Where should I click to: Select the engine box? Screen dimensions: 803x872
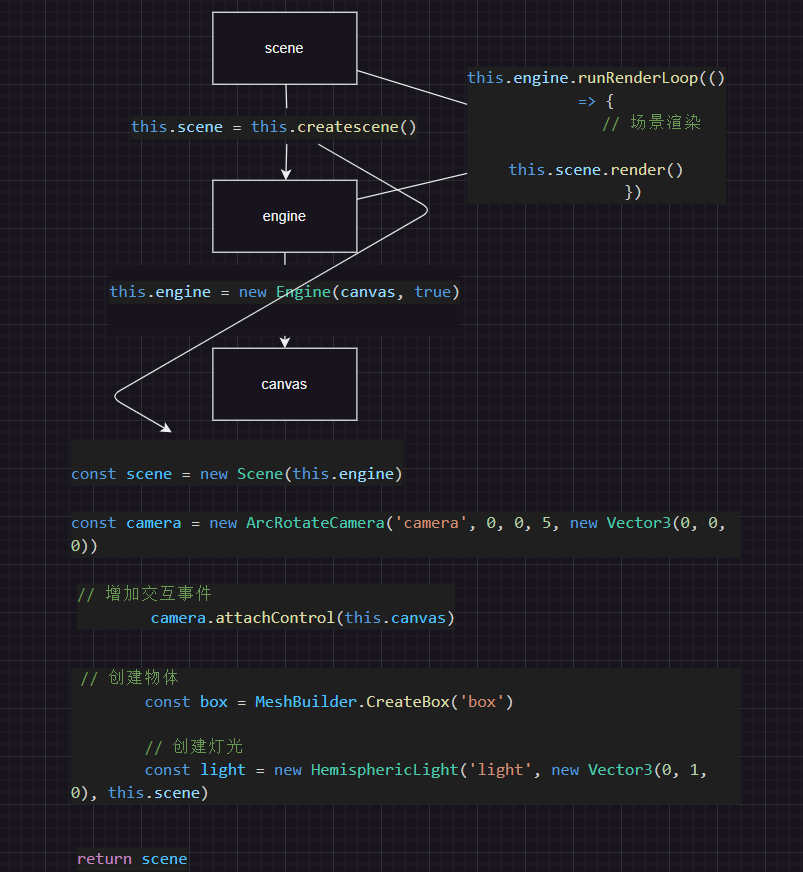[x=284, y=216]
